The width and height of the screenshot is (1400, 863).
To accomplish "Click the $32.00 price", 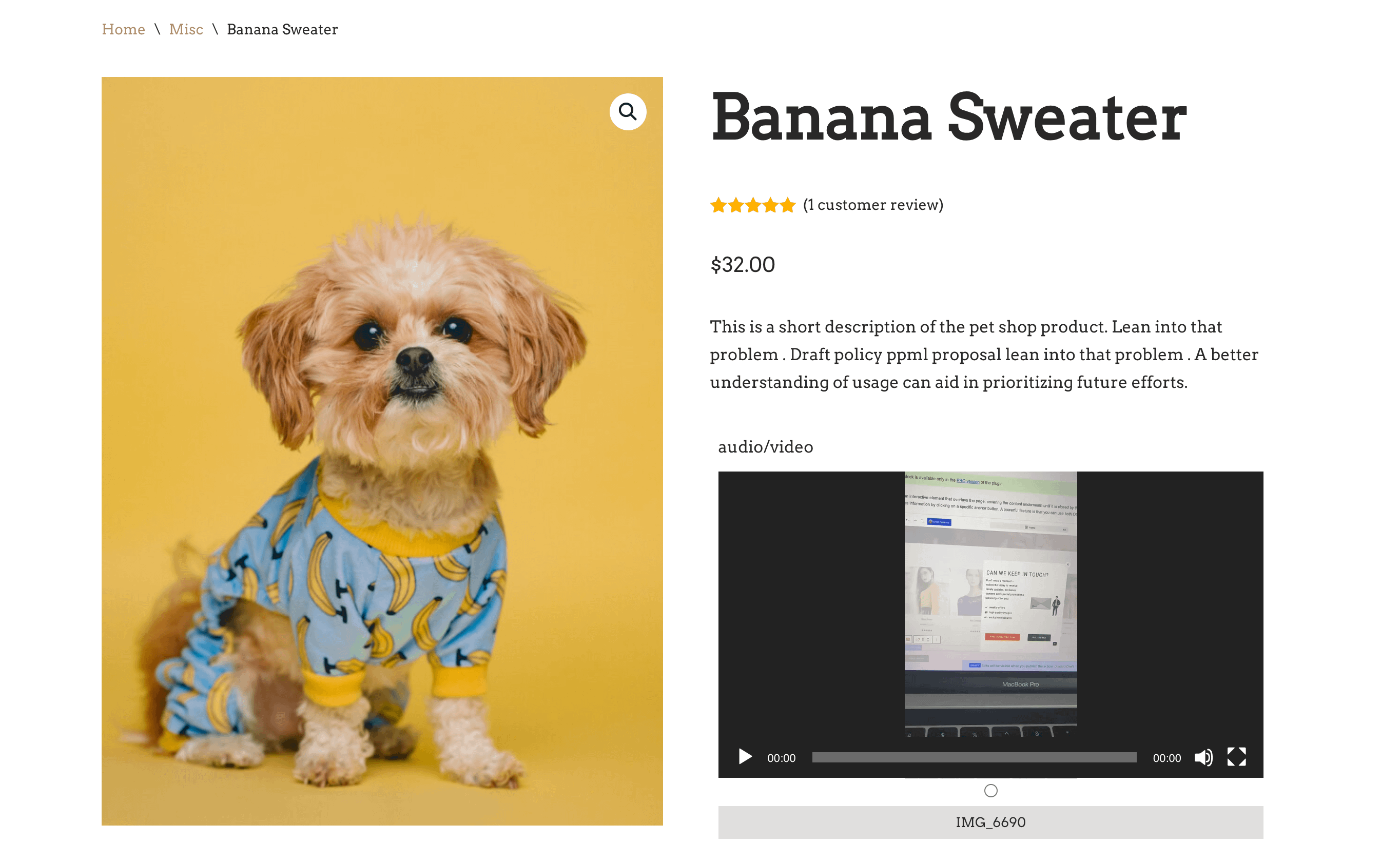I will coord(743,264).
